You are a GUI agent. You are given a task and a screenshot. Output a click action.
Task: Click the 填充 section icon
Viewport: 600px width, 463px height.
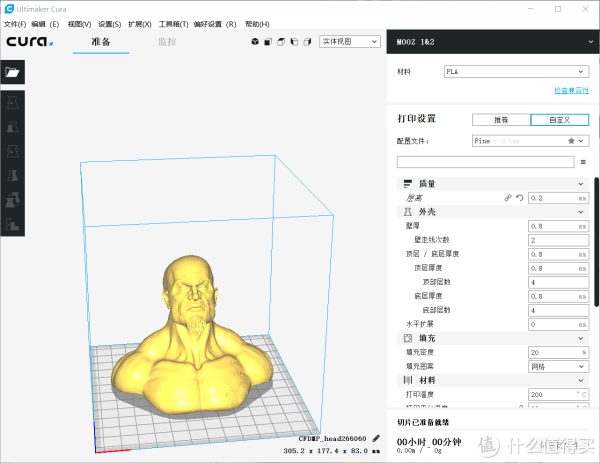pos(408,338)
